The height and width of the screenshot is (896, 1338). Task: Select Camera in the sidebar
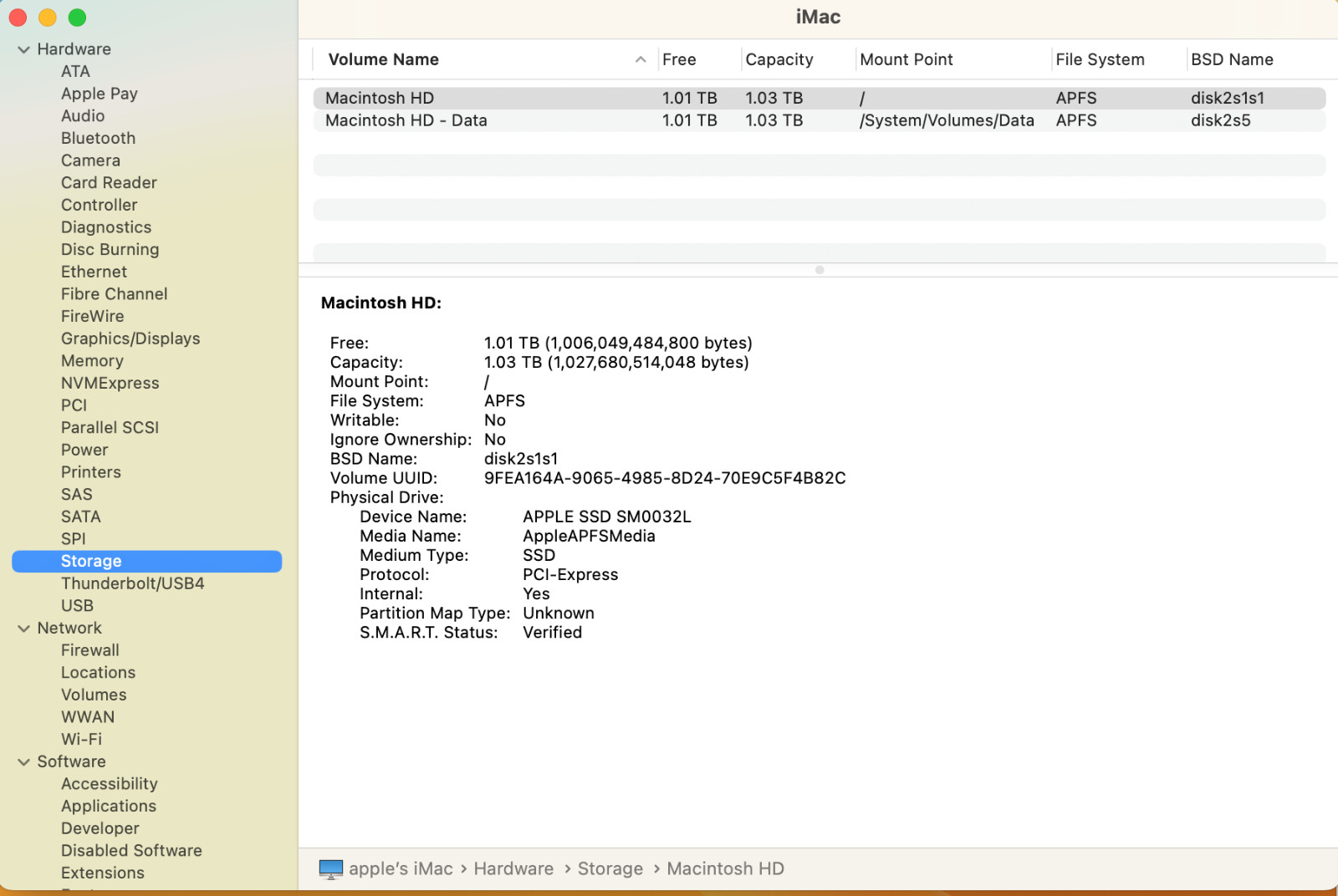click(x=90, y=160)
